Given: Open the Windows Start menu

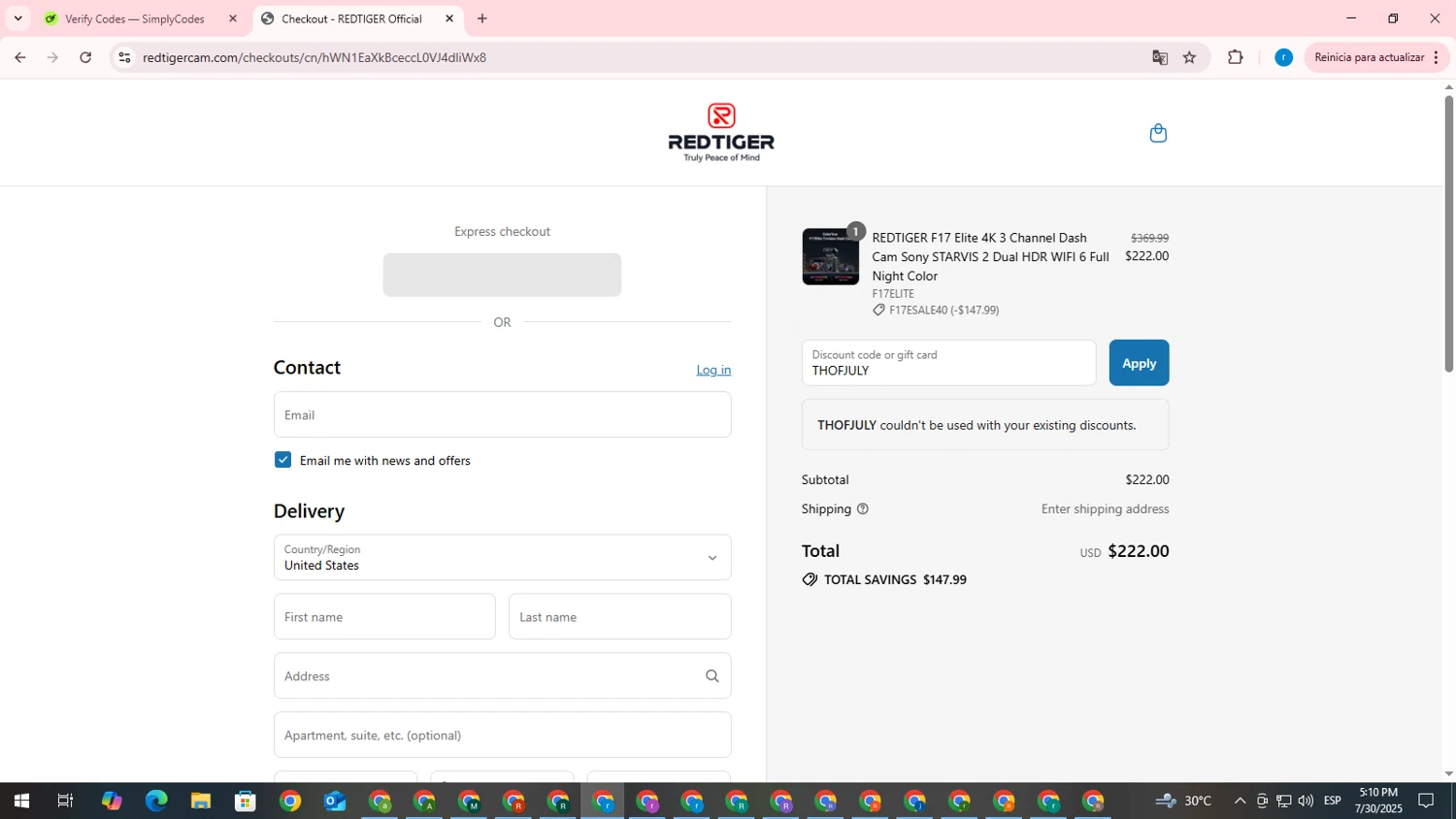Looking at the screenshot, I should 21,801.
